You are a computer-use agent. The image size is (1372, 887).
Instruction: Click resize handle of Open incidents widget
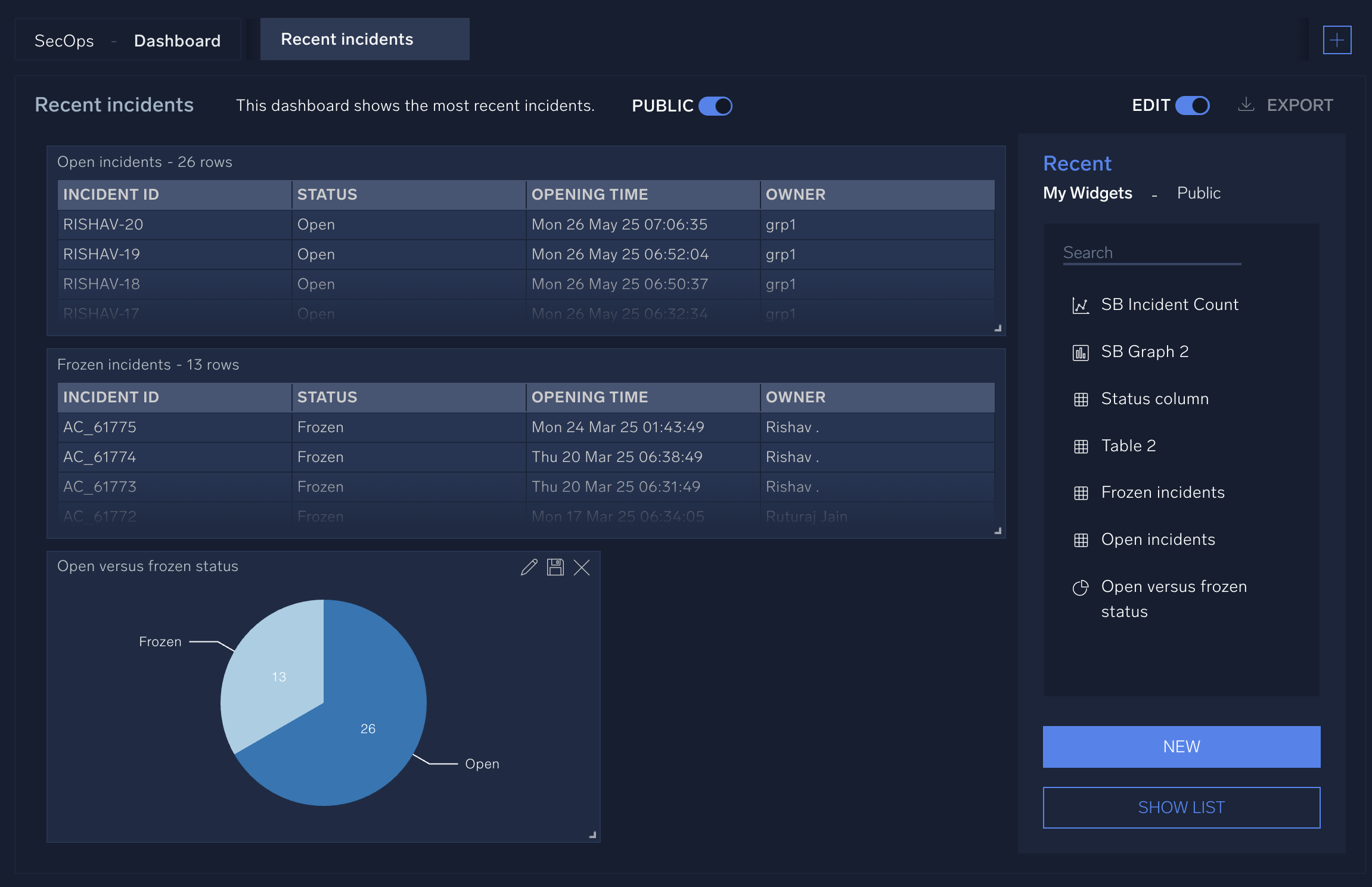(x=998, y=328)
